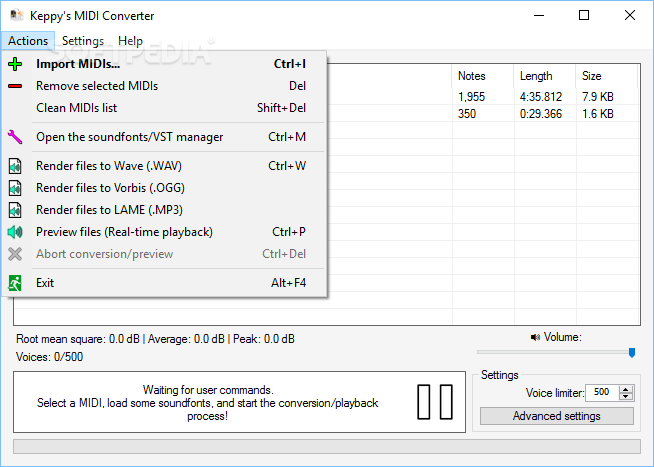The height and width of the screenshot is (467, 654).
Task: Select Render files to Vorbis (.OGG)
Action: pos(165,188)
